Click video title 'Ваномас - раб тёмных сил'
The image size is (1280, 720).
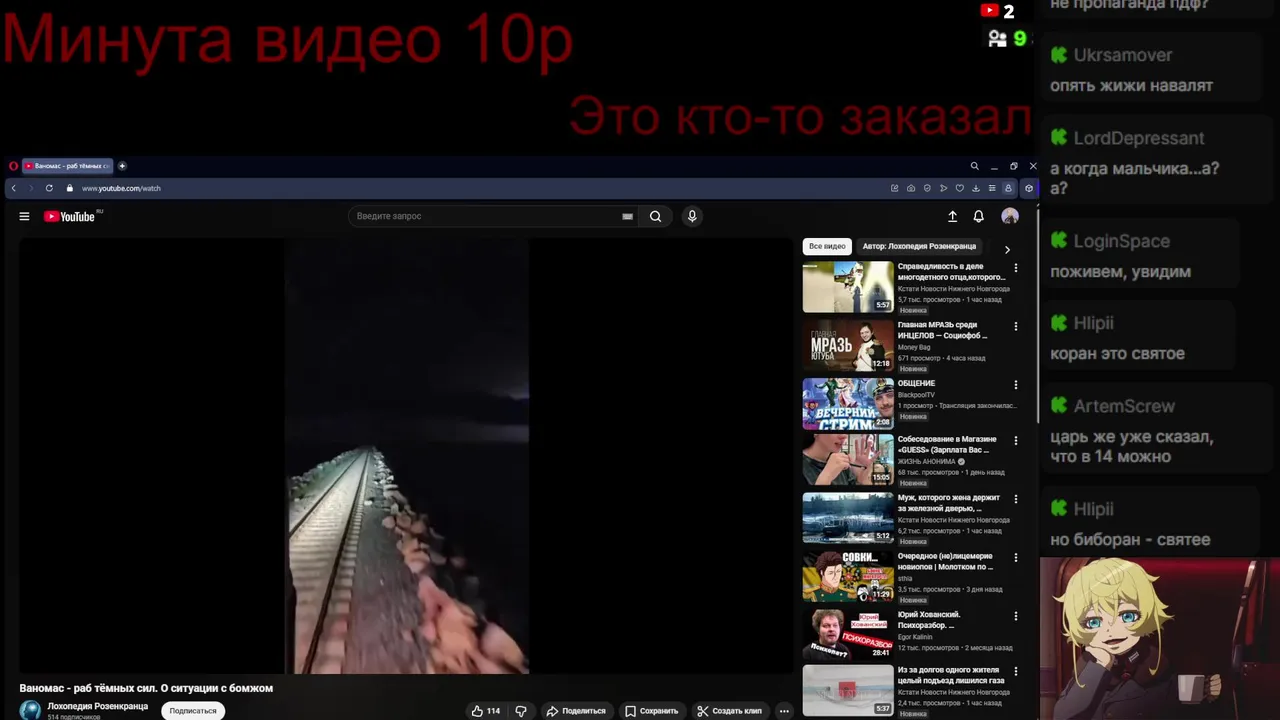click(x=146, y=688)
